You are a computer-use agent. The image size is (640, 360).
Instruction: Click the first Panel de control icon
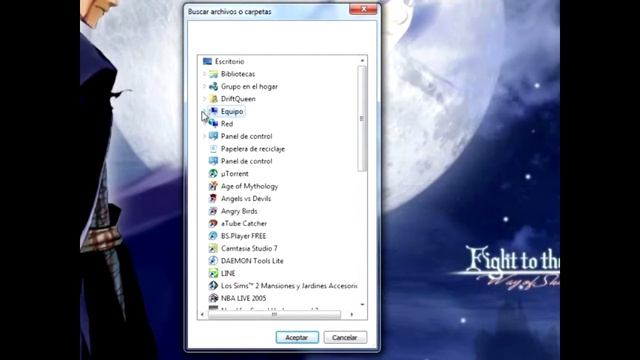(213, 136)
